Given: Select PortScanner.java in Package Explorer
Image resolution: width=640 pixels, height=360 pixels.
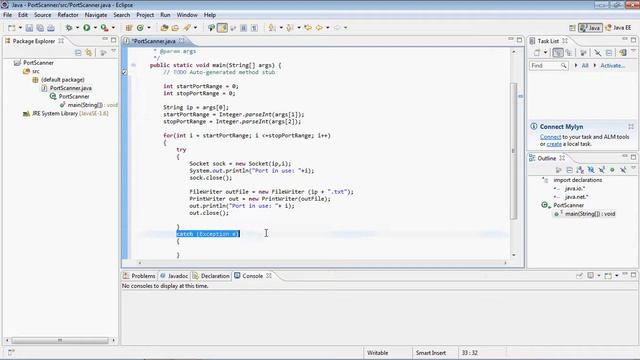Looking at the screenshot, I should coord(66,88).
